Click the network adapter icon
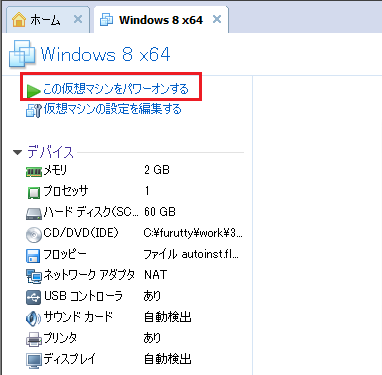This screenshot has height=375, width=382. [x=34, y=276]
